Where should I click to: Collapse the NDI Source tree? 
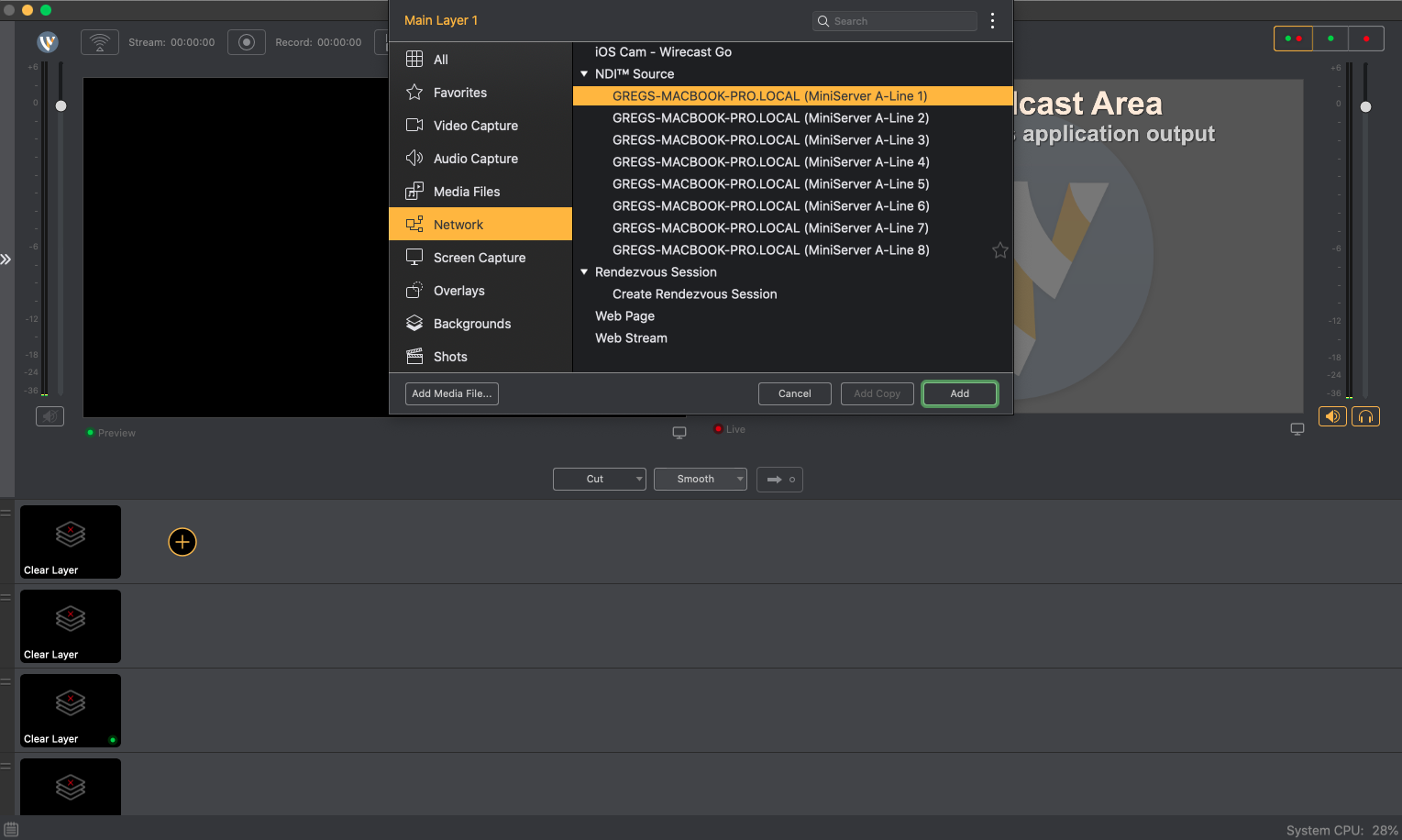pyautogui.click(x=584, y=73)
